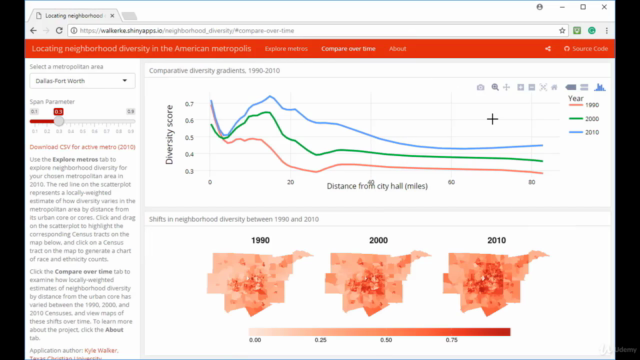Download CSV for active metro (2010)

tap(82, 147)
